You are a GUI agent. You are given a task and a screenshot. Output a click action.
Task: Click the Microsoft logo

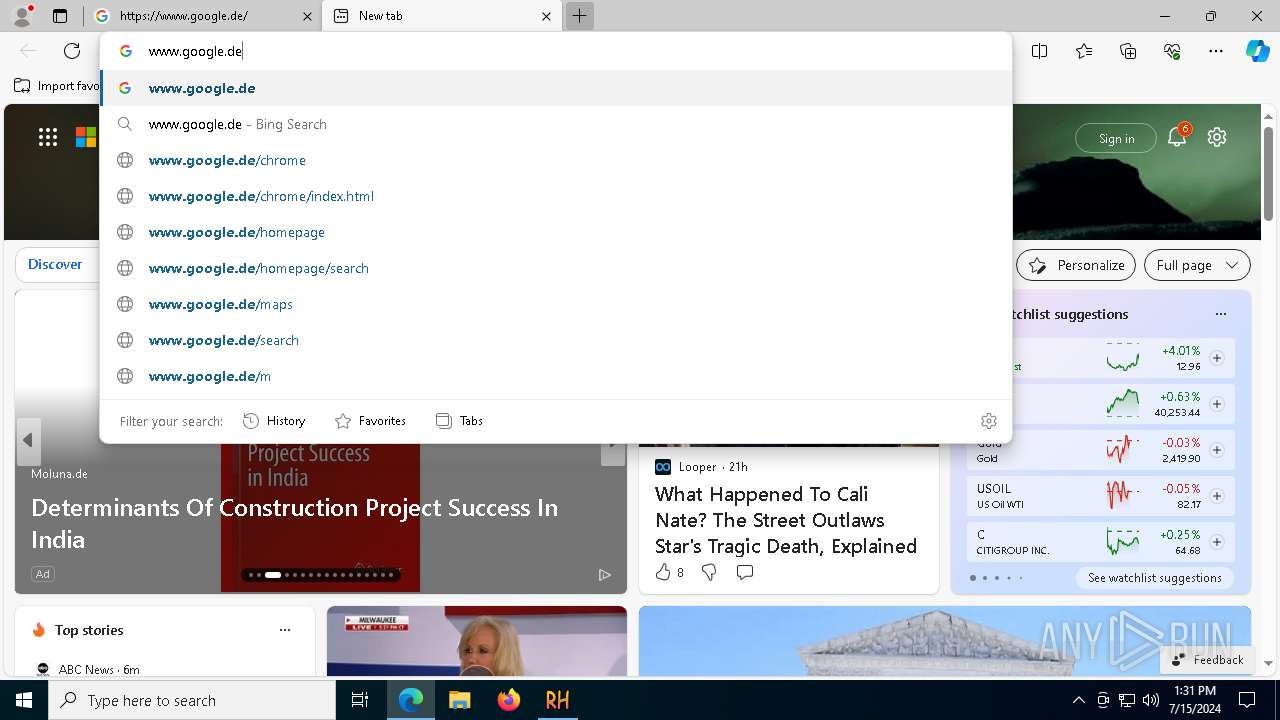(86, 138)
